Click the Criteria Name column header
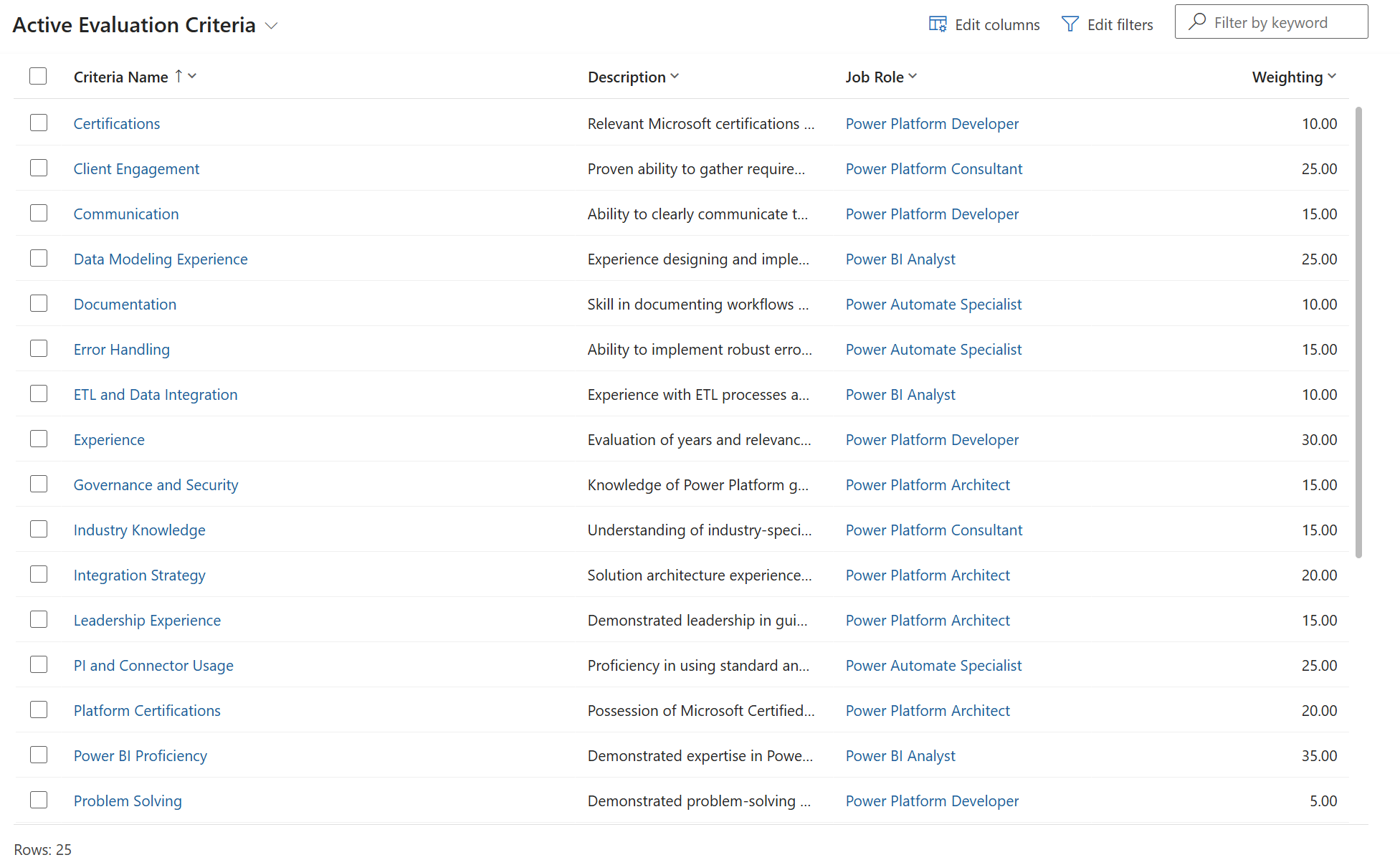The width and height of the screenshot is (1400, 865). 120,77
